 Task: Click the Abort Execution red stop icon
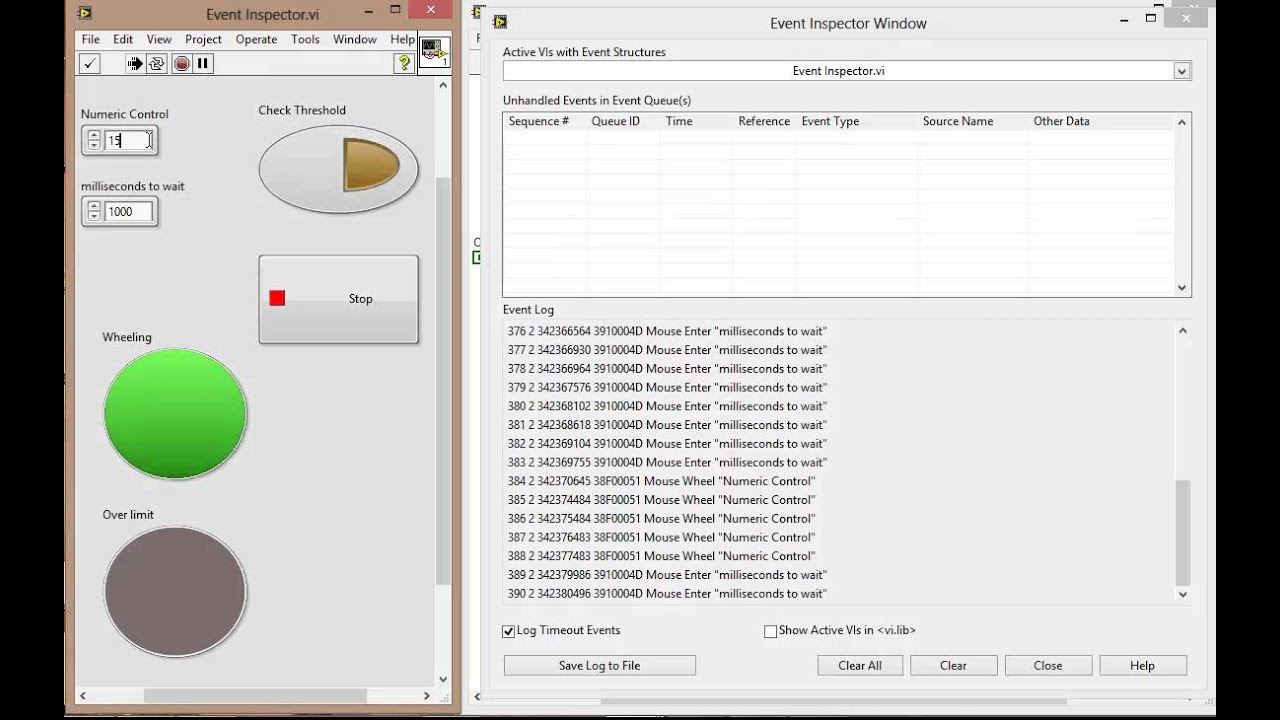(181, 63)
